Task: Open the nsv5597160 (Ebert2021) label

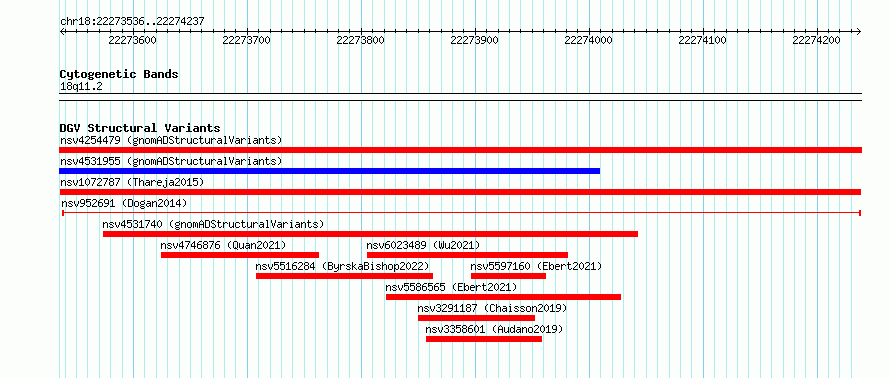Action: (x=536, y=266)
